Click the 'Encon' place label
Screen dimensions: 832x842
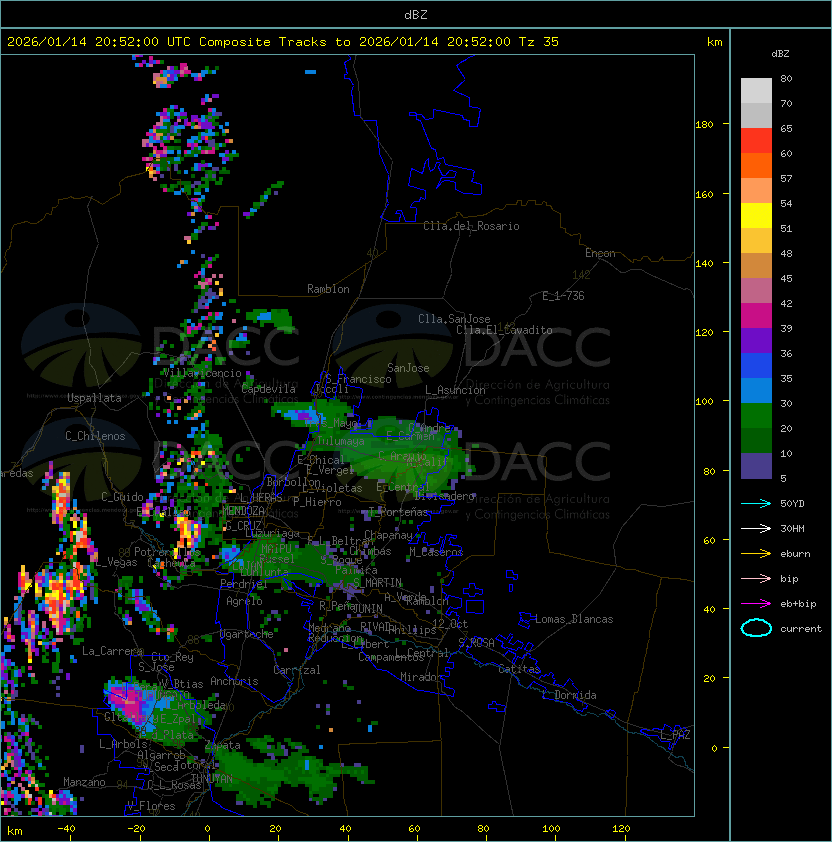(x=600, y=253)
